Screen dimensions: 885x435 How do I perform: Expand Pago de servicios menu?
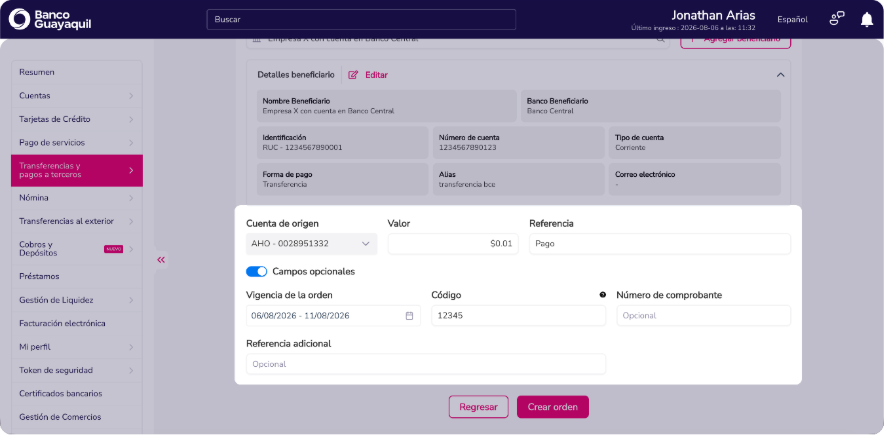[x=77, y=143]
